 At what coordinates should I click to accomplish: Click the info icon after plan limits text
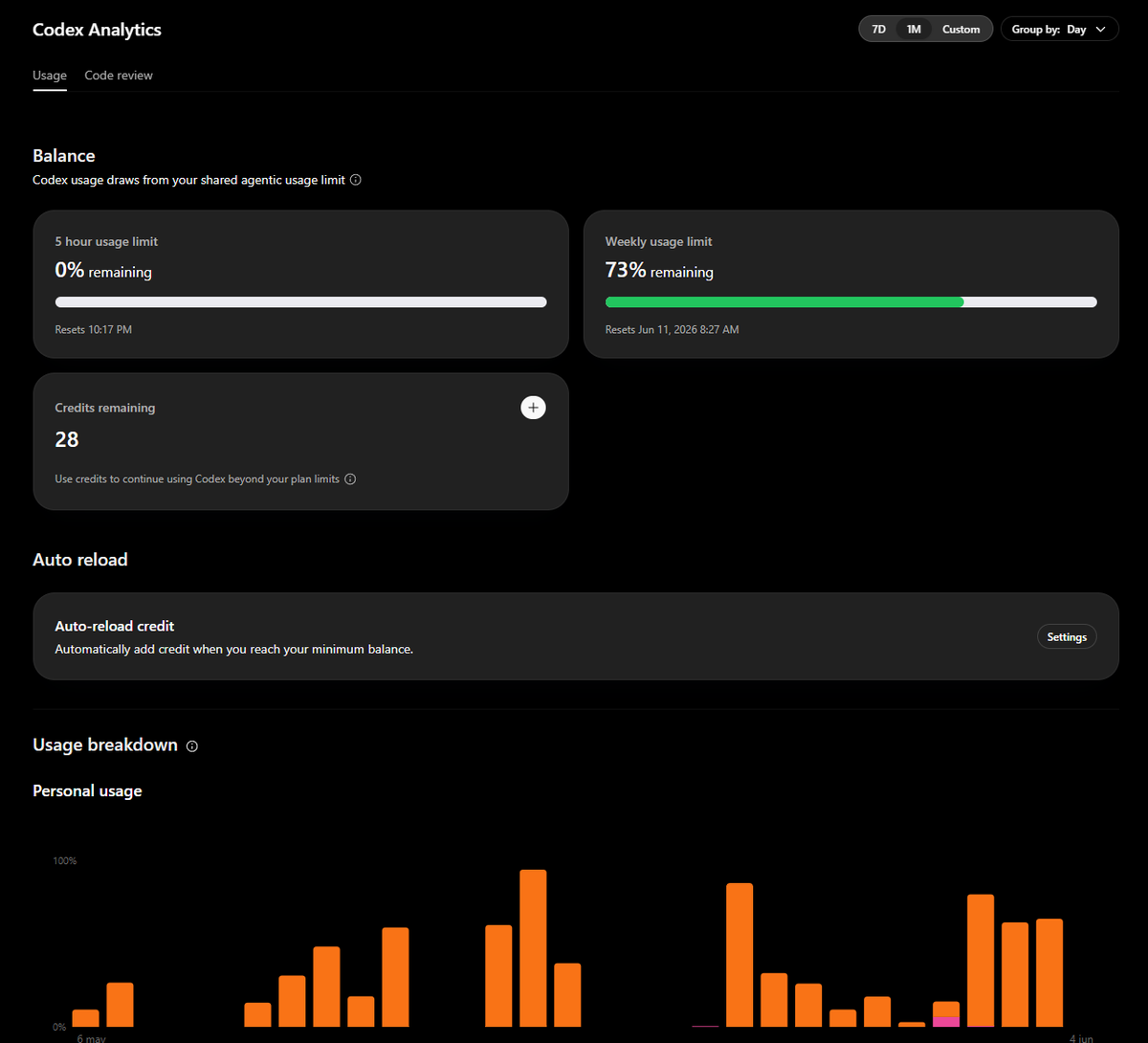point(350,479)
